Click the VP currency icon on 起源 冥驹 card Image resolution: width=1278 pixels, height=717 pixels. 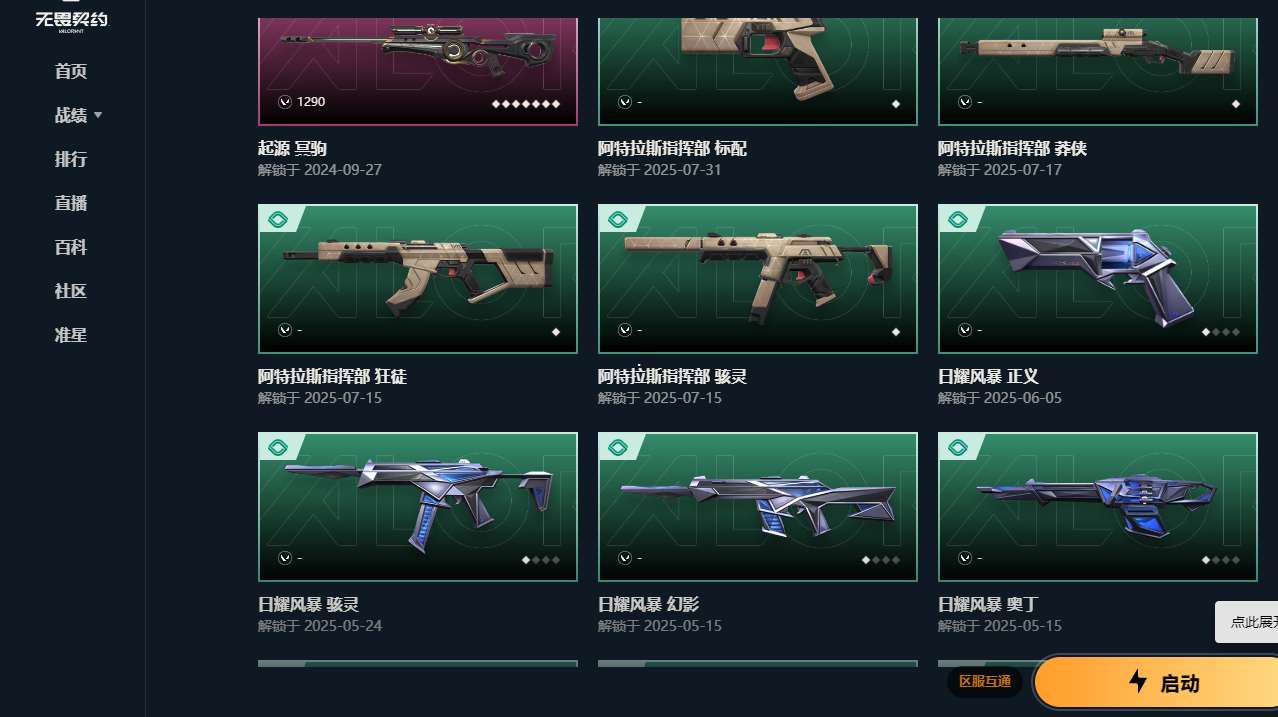coord(285,102)
